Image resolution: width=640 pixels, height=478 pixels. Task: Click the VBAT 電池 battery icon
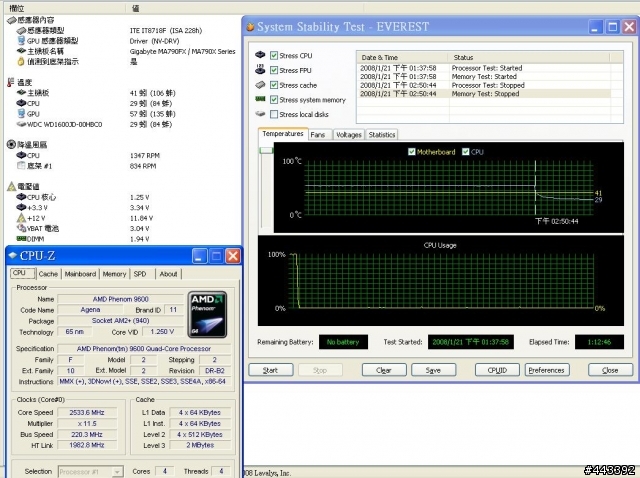21,228
